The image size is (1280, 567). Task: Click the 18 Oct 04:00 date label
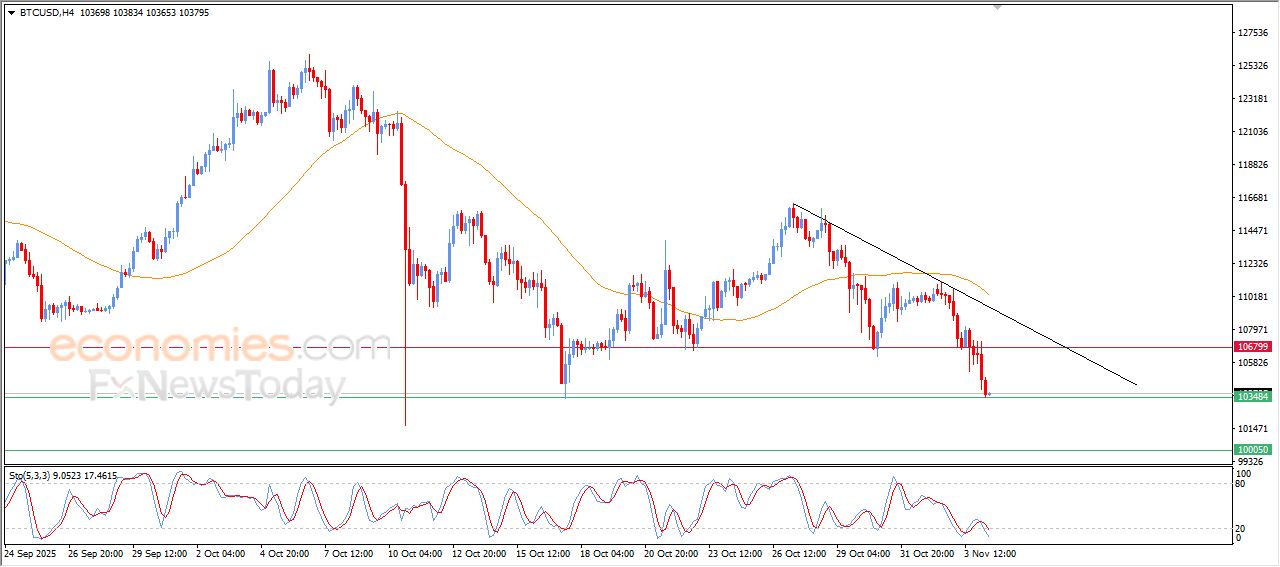tap(604, 553)
